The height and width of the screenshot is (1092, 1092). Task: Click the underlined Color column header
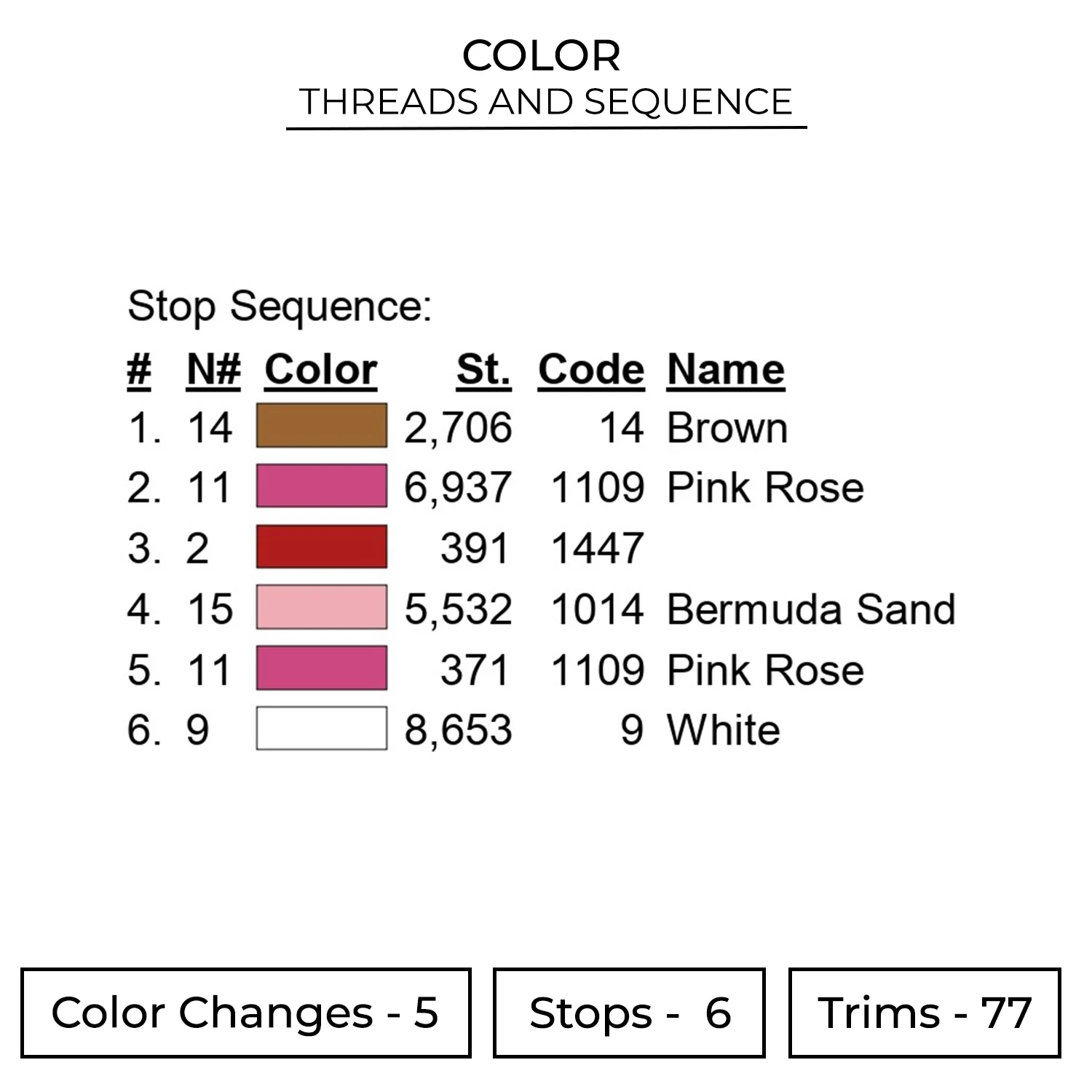click(320, 370)
